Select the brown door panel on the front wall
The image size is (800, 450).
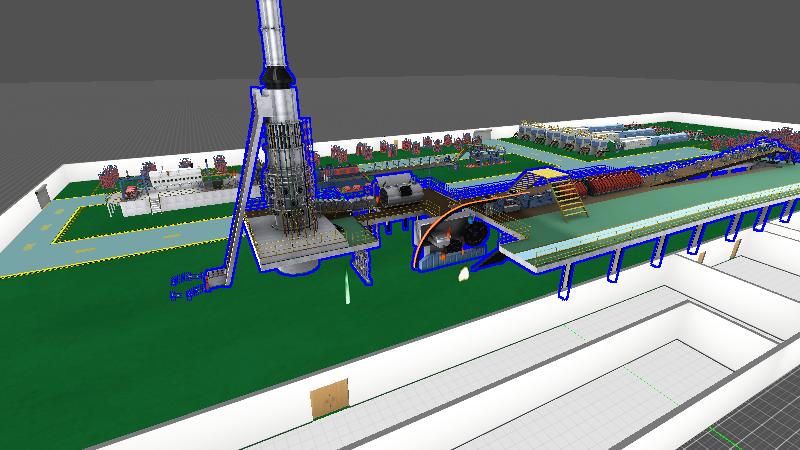pos(329,398)
